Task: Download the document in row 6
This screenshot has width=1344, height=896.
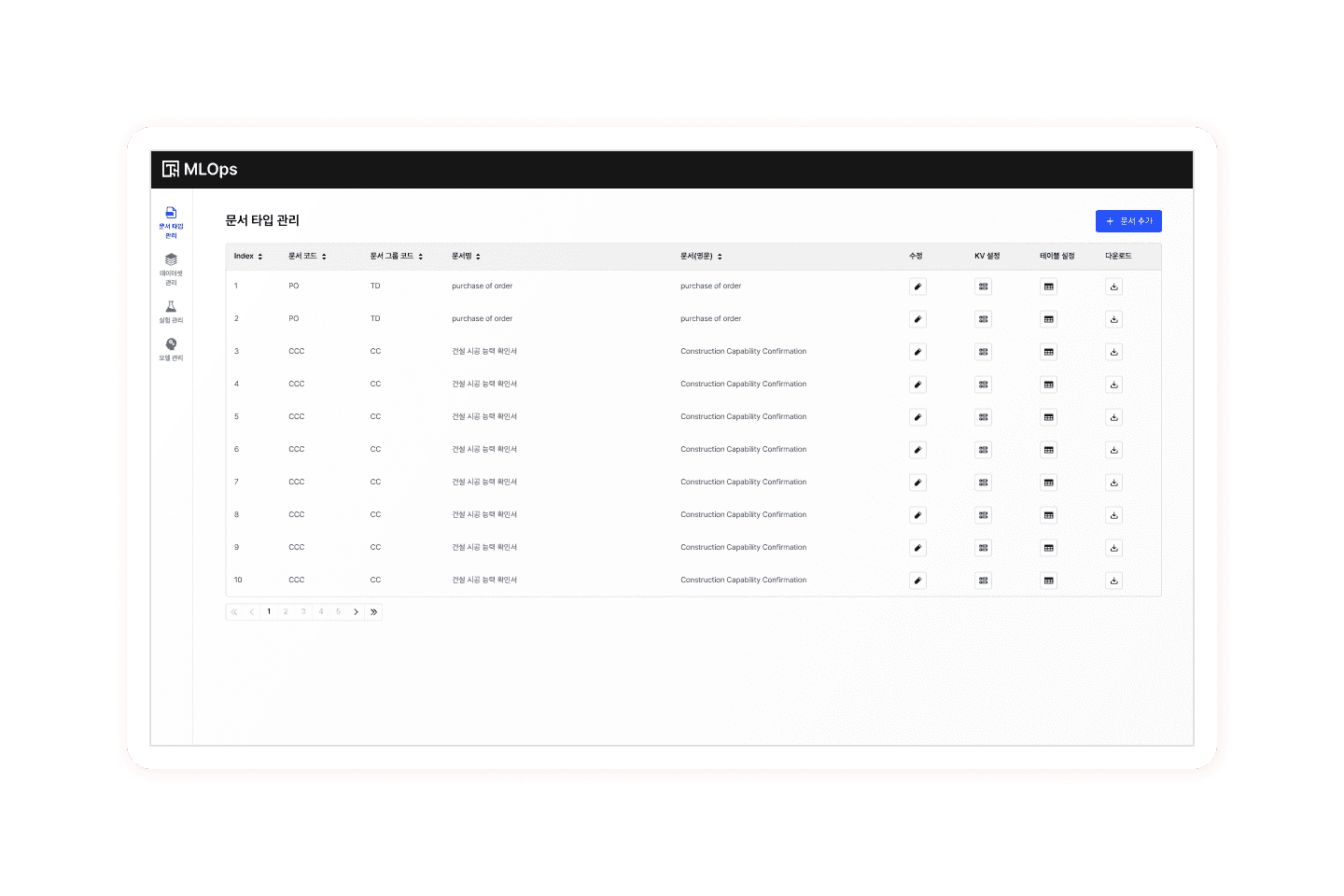Action: [1114, 450]
